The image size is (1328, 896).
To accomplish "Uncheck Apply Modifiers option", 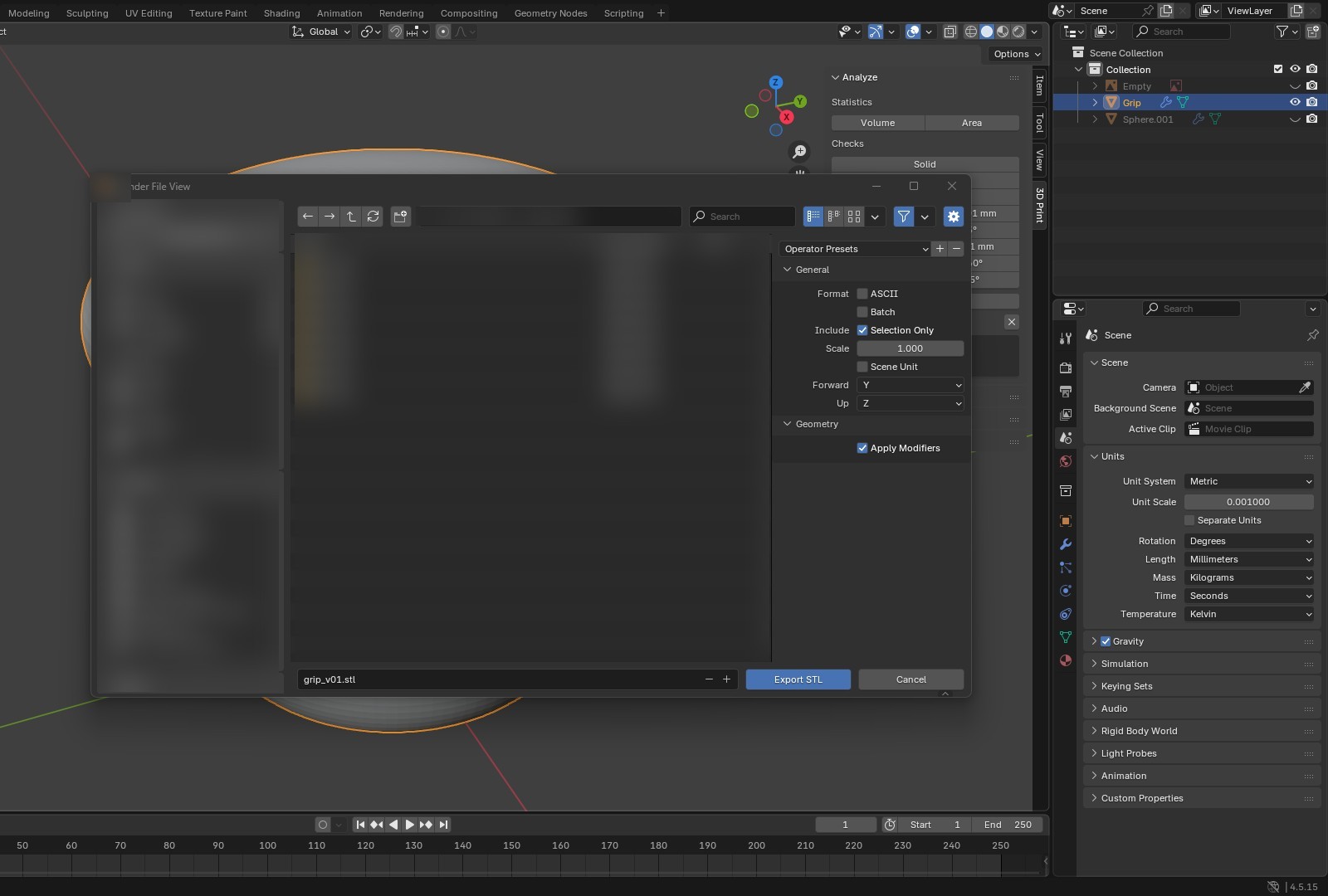I will tap(862, 448).
